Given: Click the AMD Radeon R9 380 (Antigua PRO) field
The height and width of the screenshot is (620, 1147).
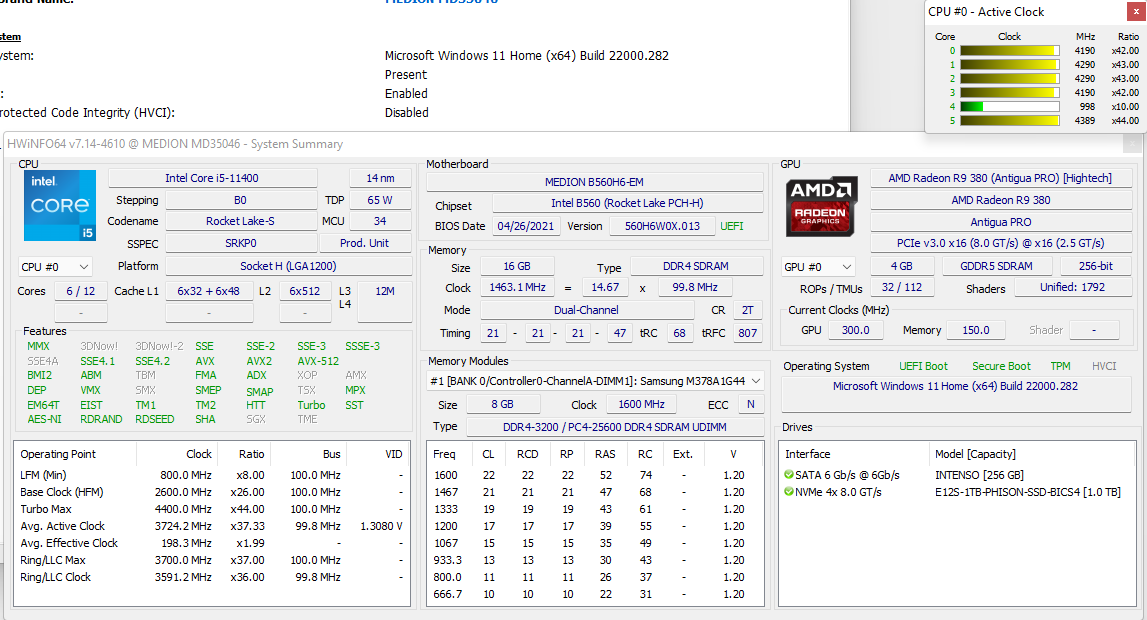Looking at the screenshot, I should point(1000,178).
